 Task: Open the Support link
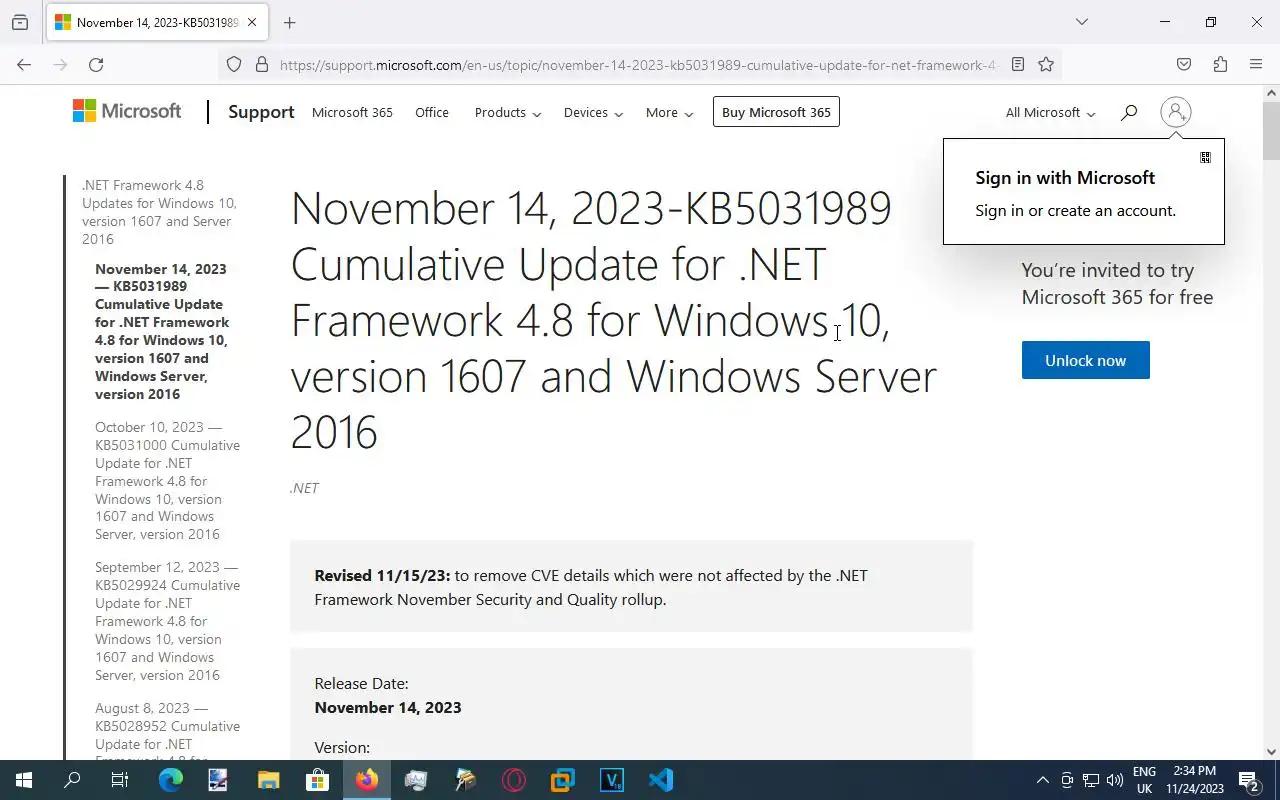(x=261, y=112)
